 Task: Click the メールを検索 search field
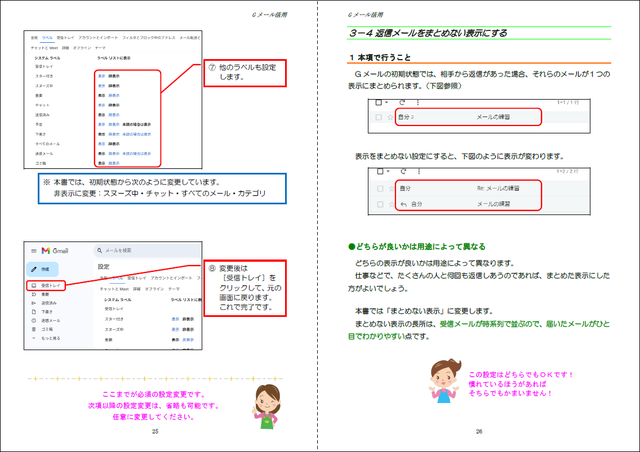point(147,250)
